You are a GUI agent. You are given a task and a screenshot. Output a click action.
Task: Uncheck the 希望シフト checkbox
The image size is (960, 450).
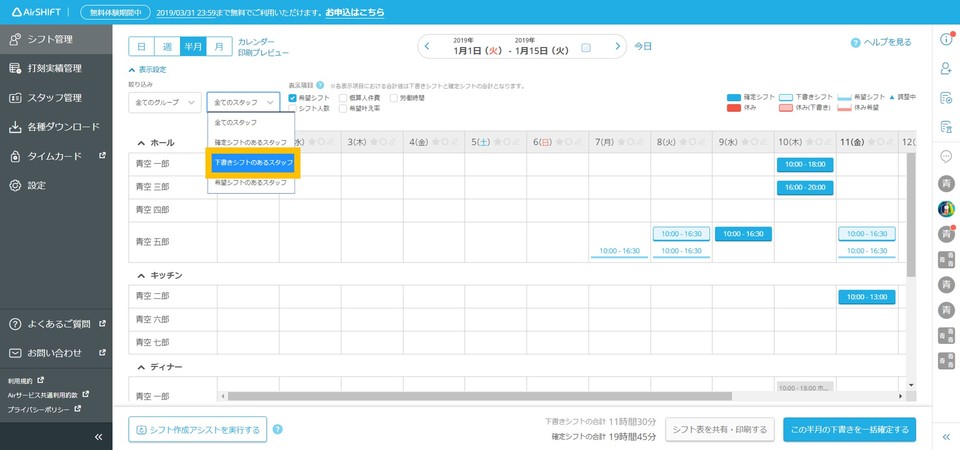click(x=292, y=98)
